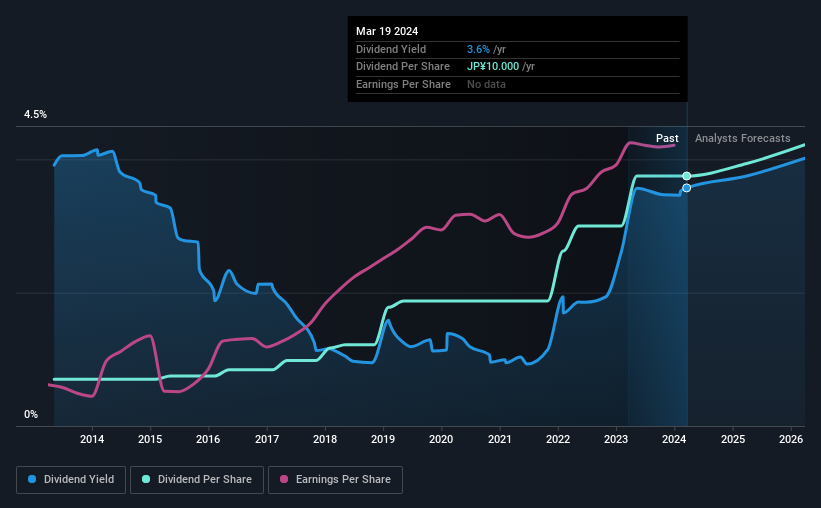Image resolution: width=821 pixels, height=508 pixels.
Task: Click the 'Analysts Forecasts' label
Action: tap(742, 138)
